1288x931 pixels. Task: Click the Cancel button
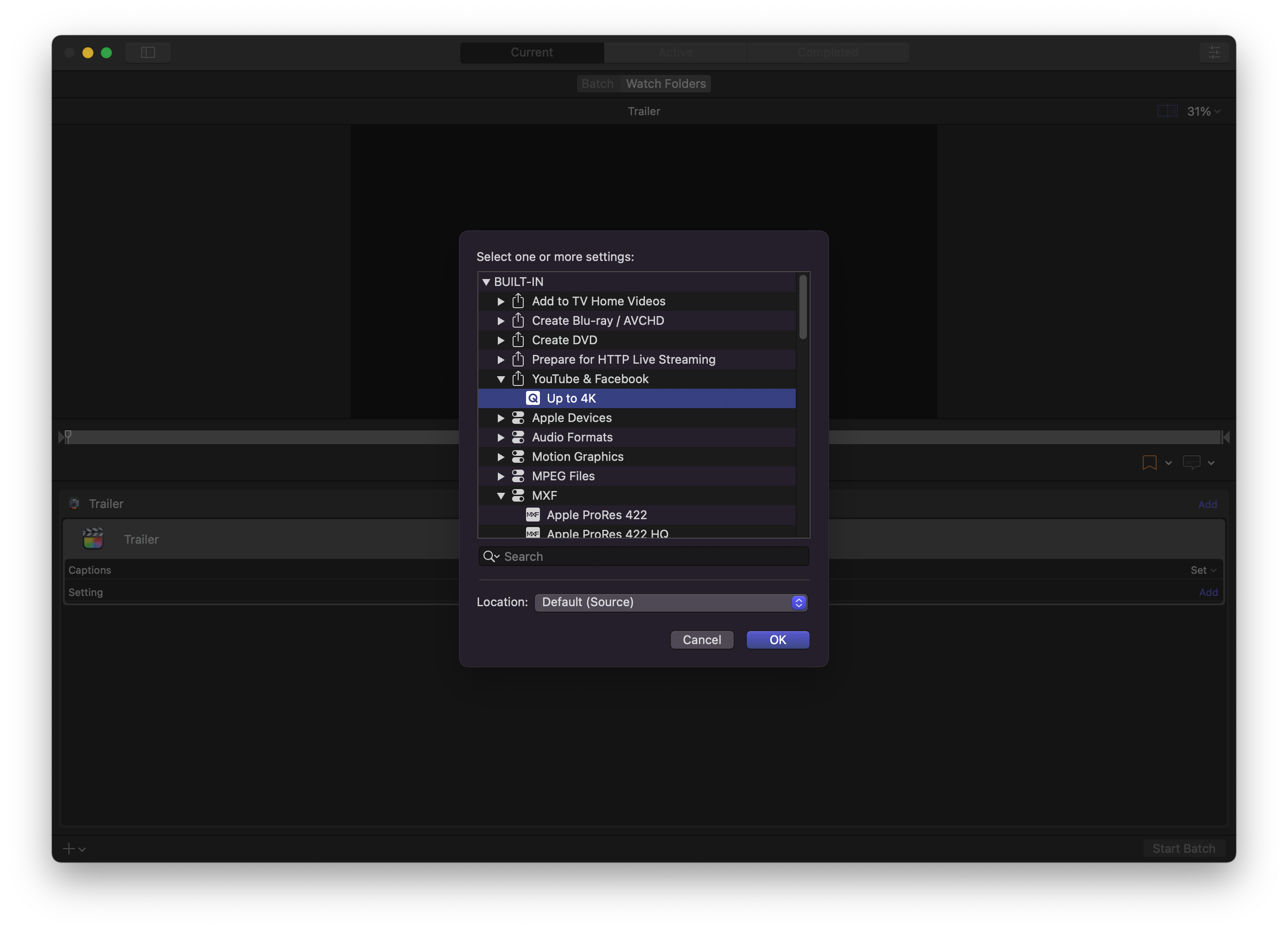(702, 639)
